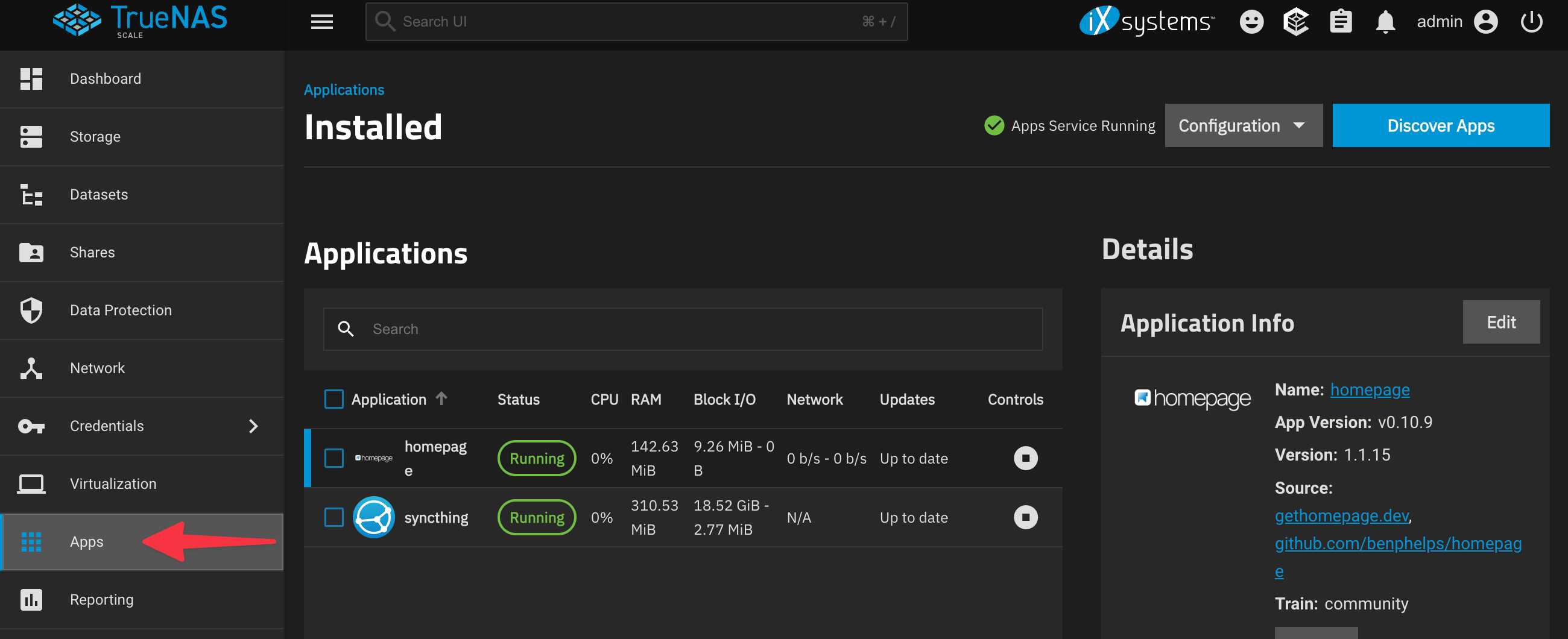The height and width of the screenshot is (639, 1568).
Task: Send feedback using the smiley face icon
Action: click(1251, 21)
